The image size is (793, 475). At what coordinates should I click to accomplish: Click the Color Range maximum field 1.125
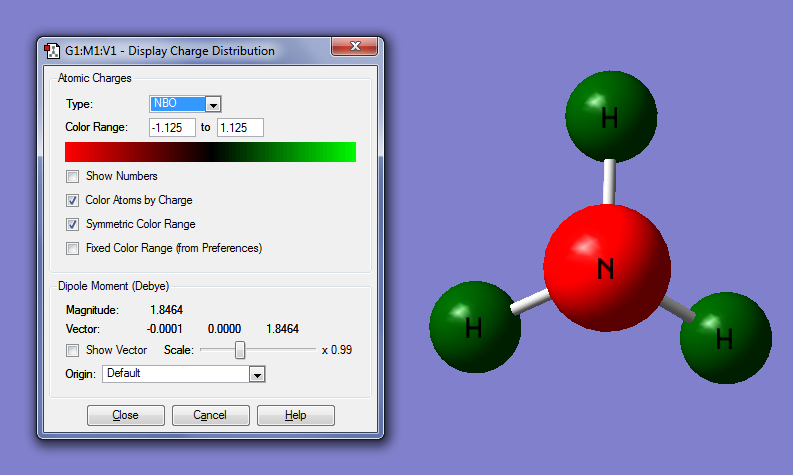(240, 127)
